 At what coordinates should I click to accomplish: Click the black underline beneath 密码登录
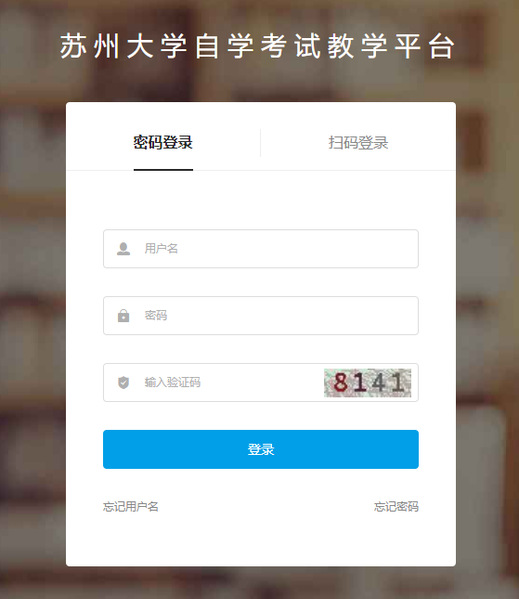click(x=163, y=170)
